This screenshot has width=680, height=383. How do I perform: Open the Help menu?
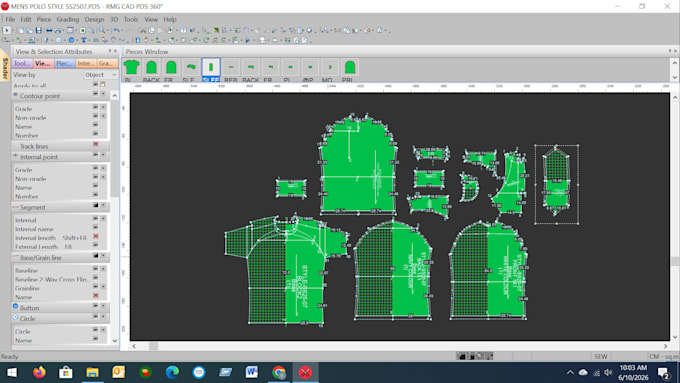(x=170, y=20)
